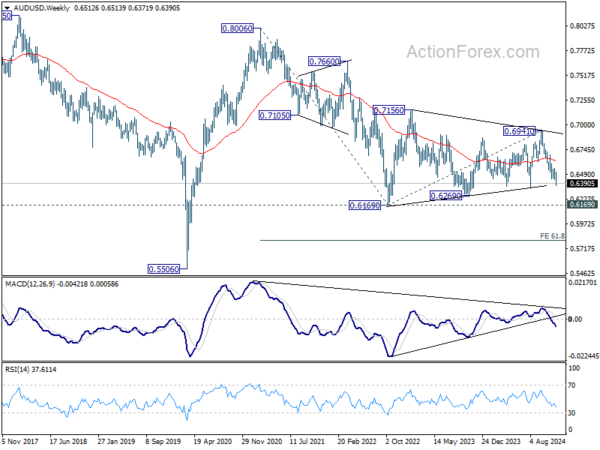Screen dimensions: 600x450
Task: Click the 0.80275 price axis value
Action: pos(582,26)
